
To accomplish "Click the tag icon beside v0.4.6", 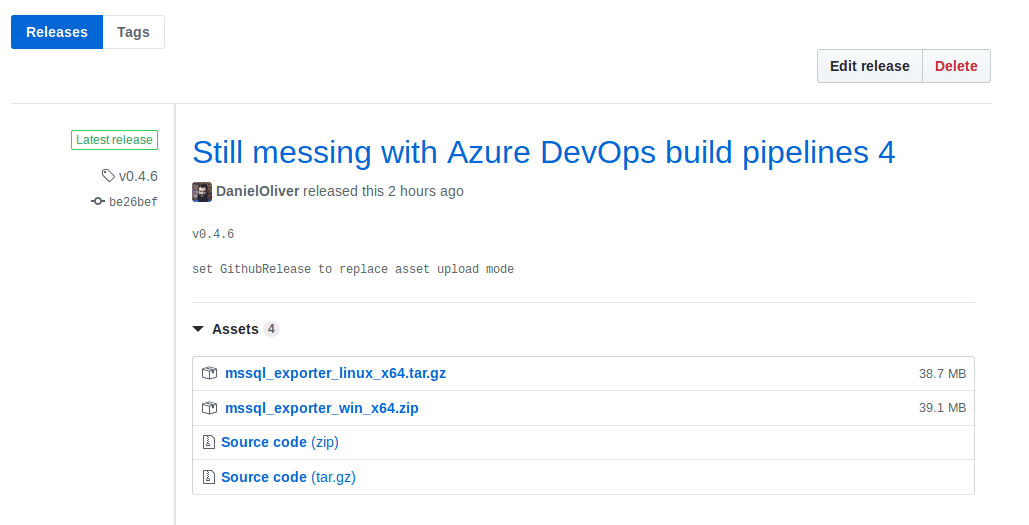I will 108,176.
